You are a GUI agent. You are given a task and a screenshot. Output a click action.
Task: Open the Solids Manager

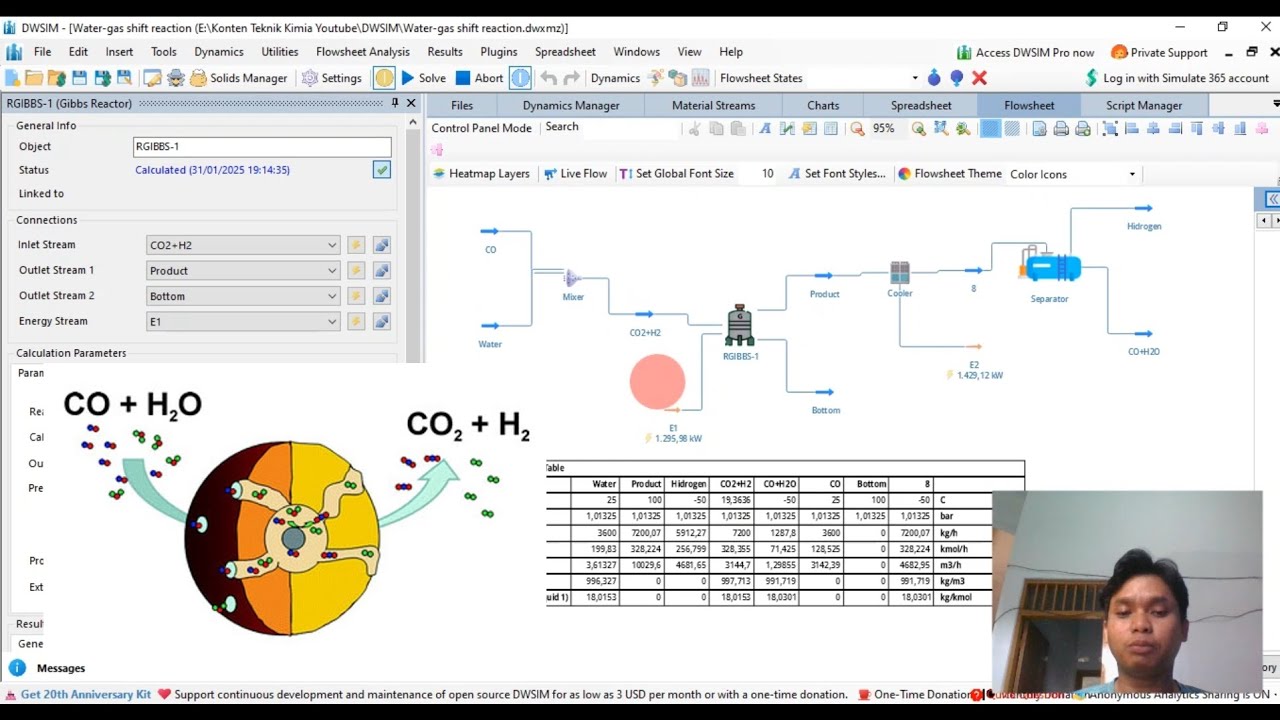(x=239, y=78)
